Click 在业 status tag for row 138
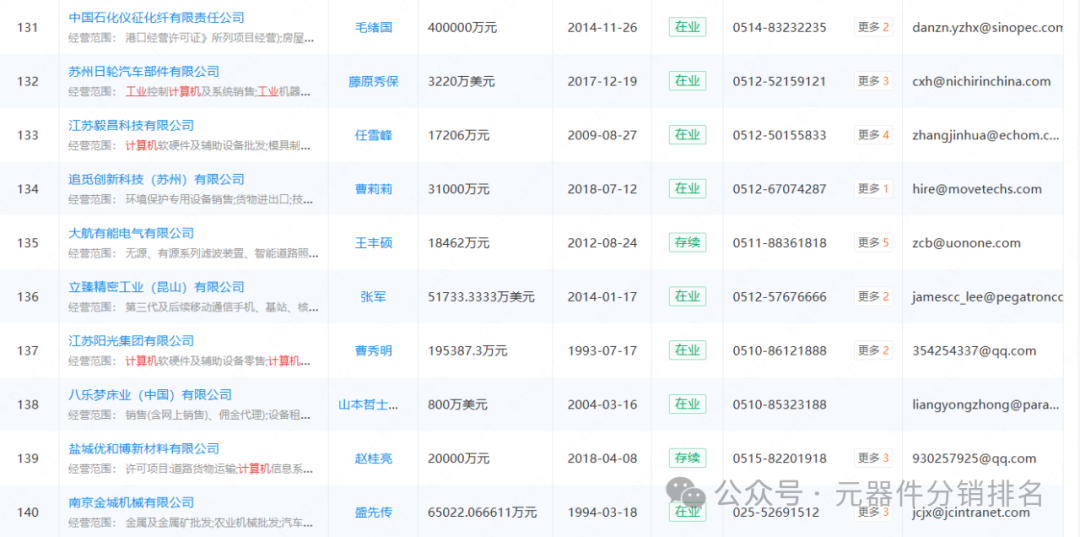This screenshot has width=1080, height=537. (687, 403)
